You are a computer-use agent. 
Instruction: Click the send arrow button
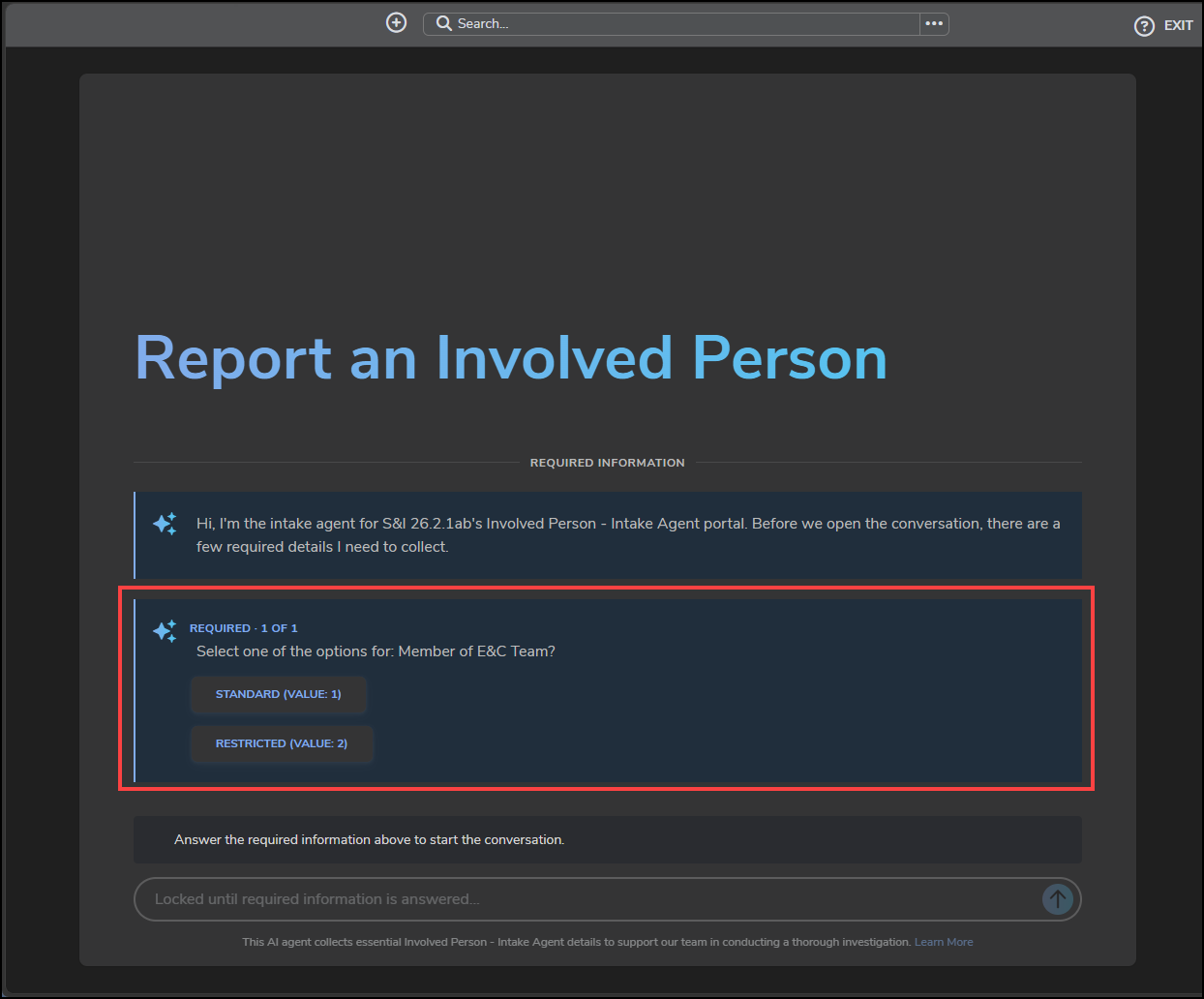pyautogui.click(x=1058, y=899)
